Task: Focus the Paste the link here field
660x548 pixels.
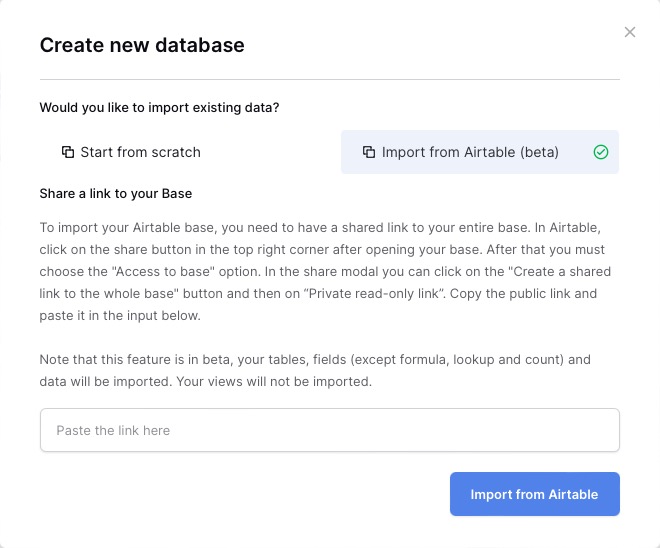Action: [x=330, y=430]
